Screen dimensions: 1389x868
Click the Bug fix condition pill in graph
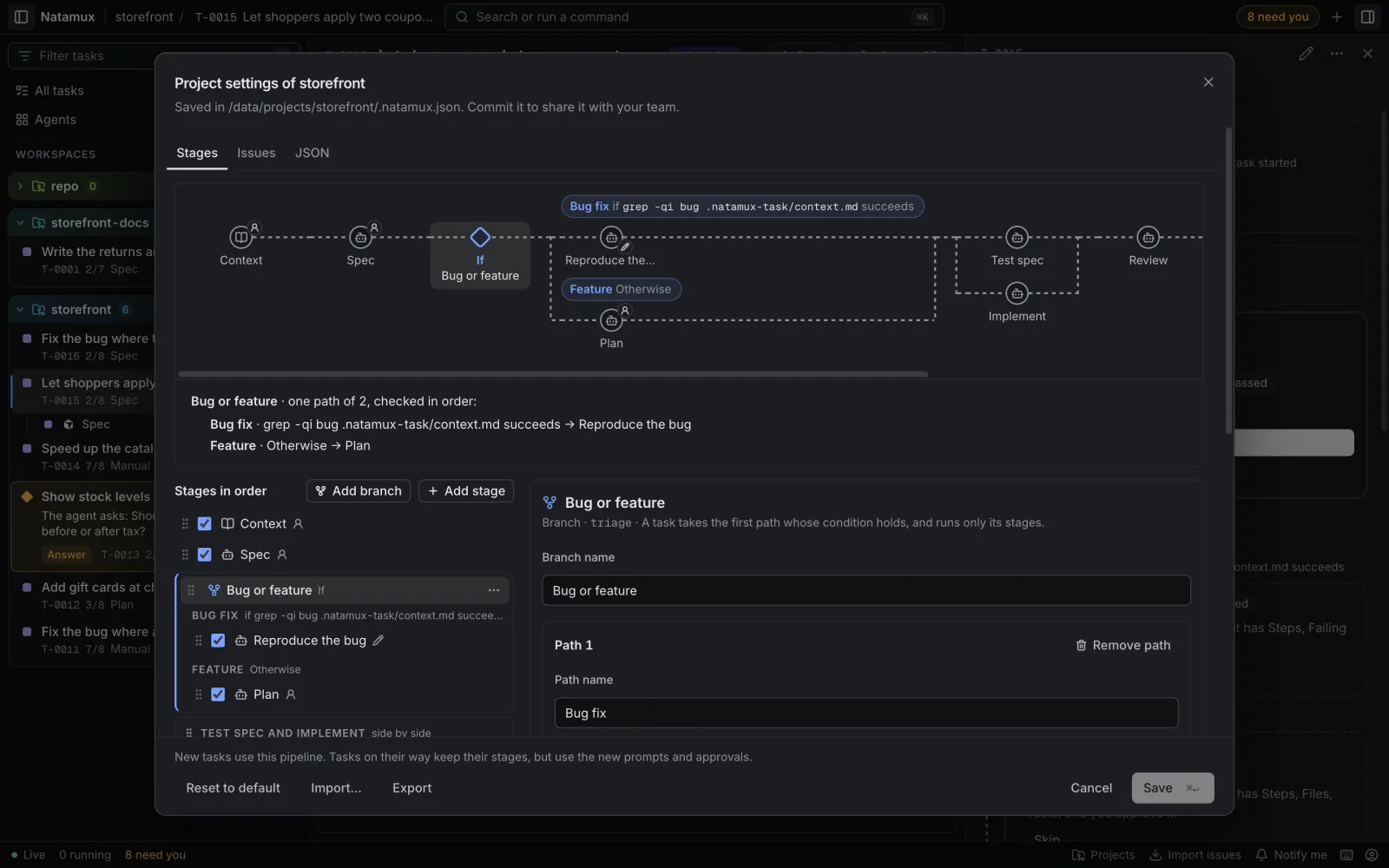(742, 207)
